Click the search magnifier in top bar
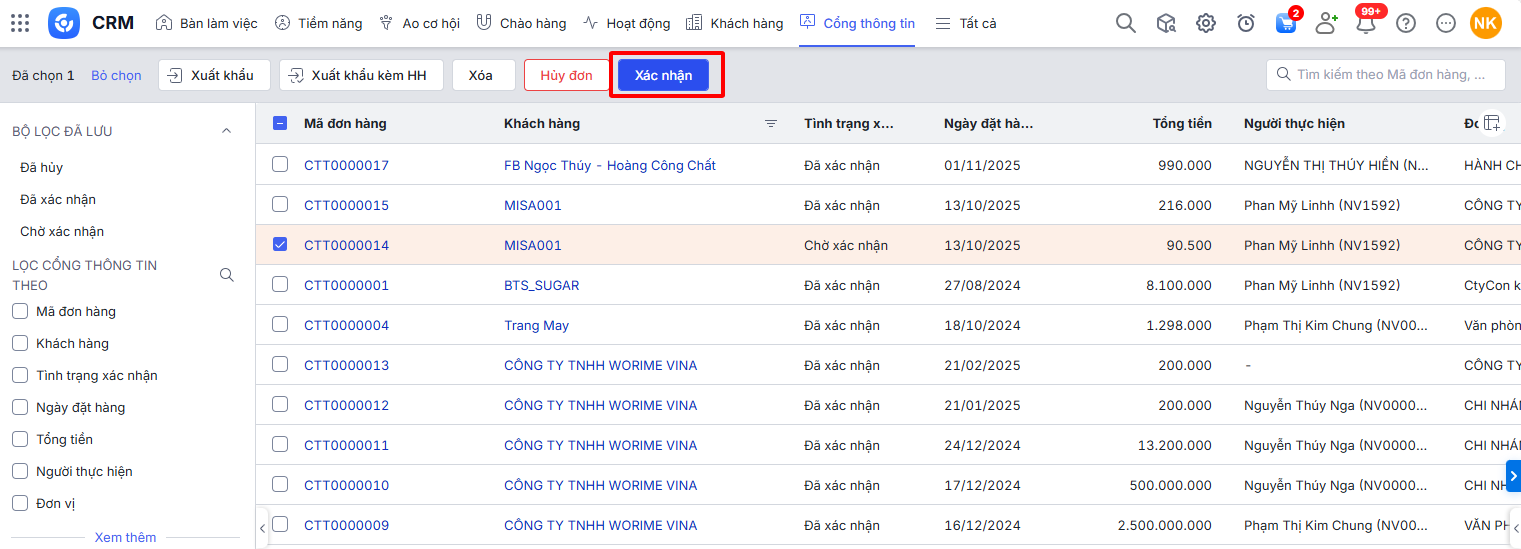1521x549 pixels. tap(1126, 23)
